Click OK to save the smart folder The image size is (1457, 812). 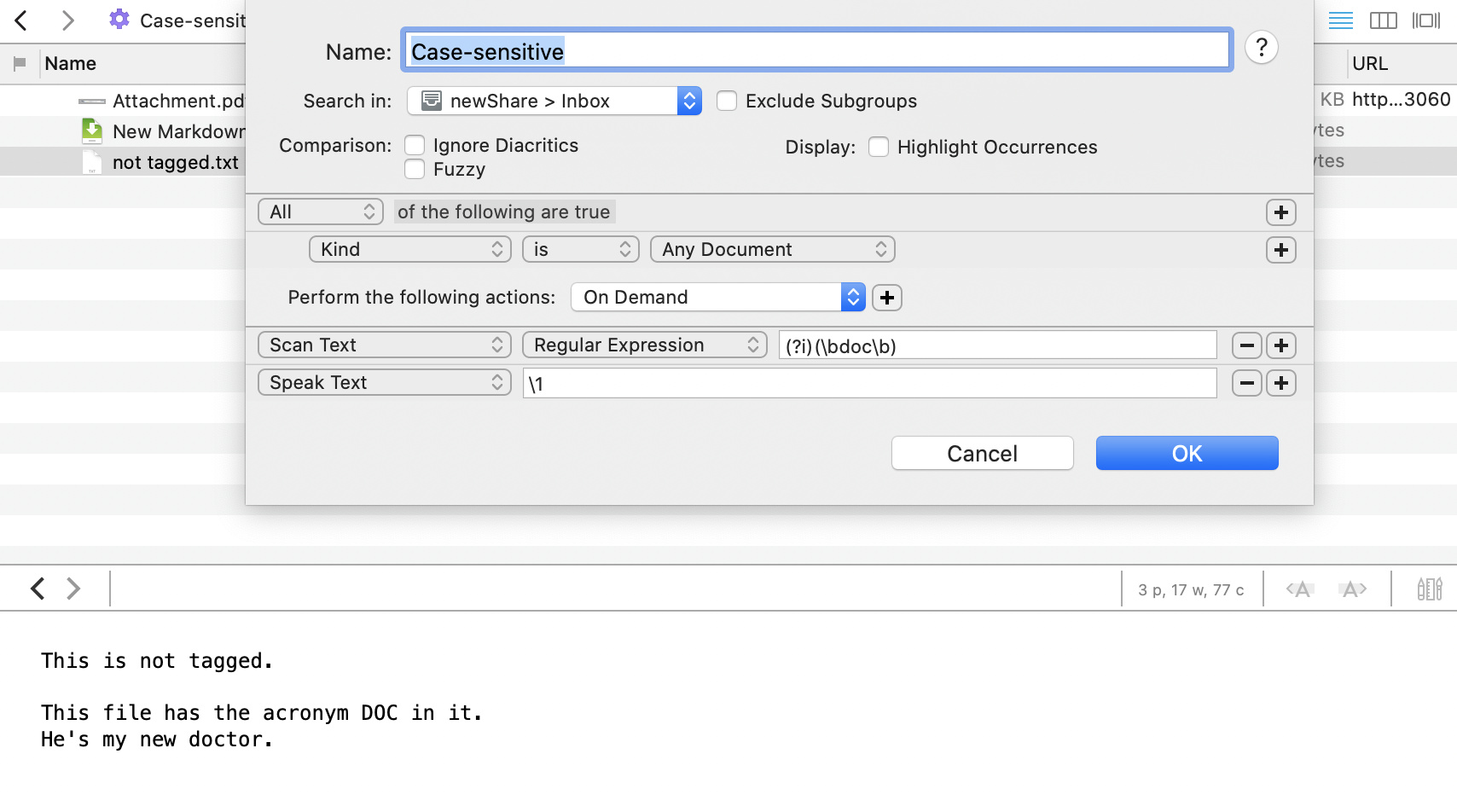1187,453
